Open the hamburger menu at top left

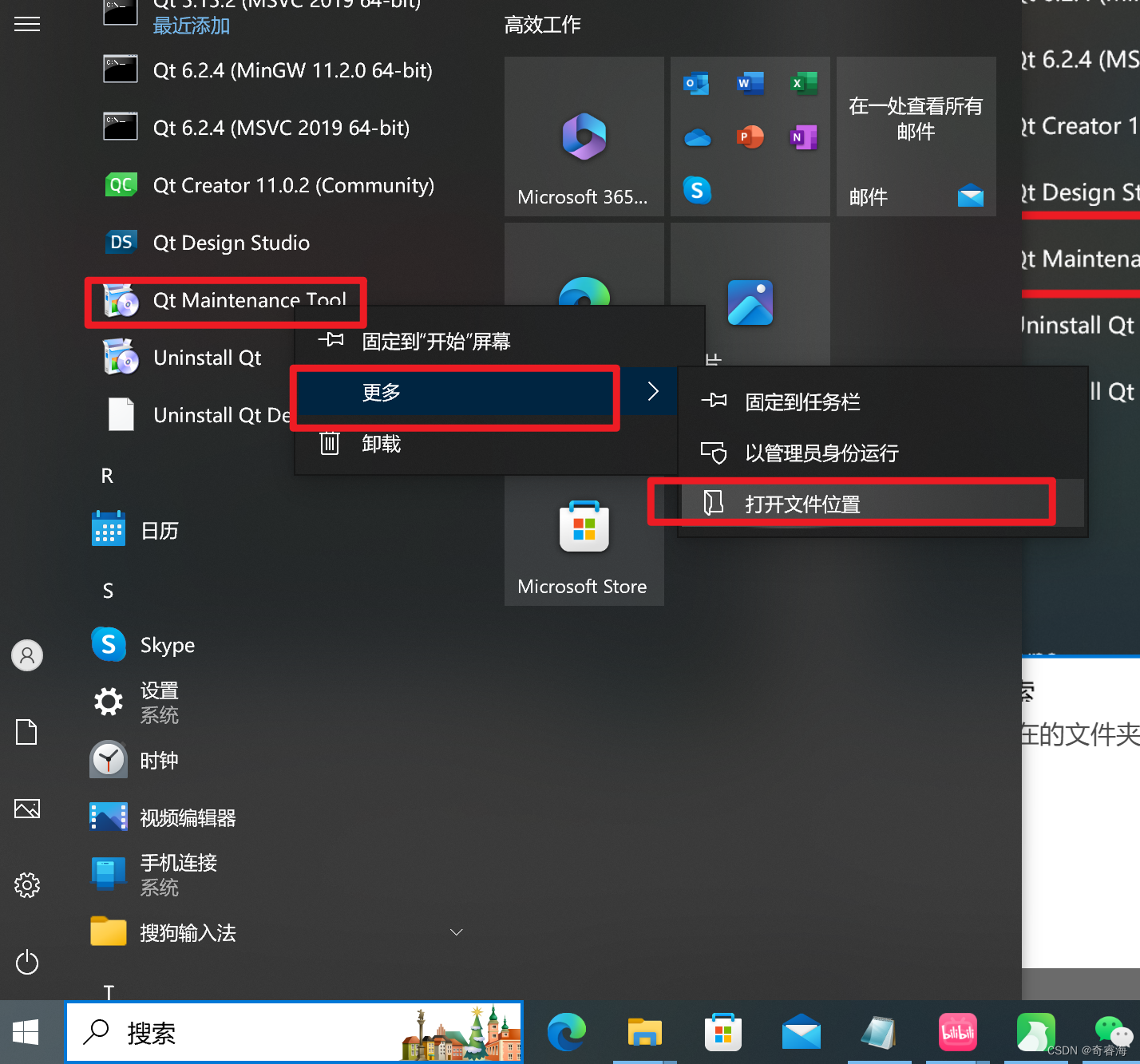(x=27, y=24)
